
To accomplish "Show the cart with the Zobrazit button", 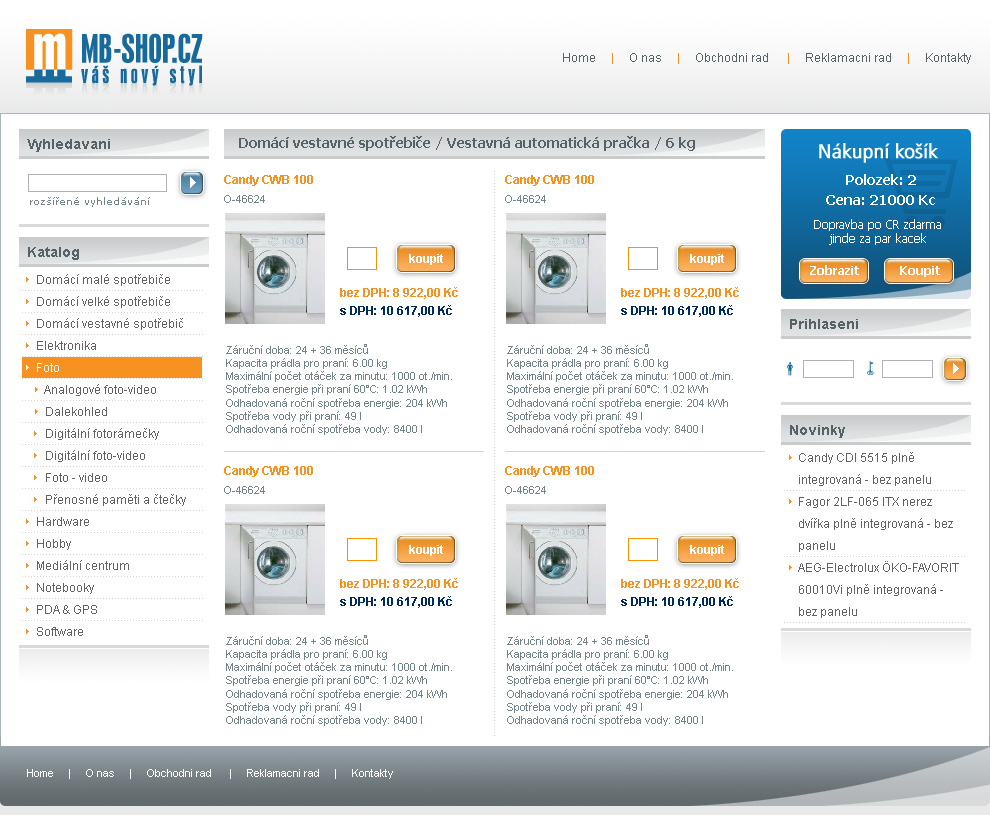I will (x=834, y=271).
